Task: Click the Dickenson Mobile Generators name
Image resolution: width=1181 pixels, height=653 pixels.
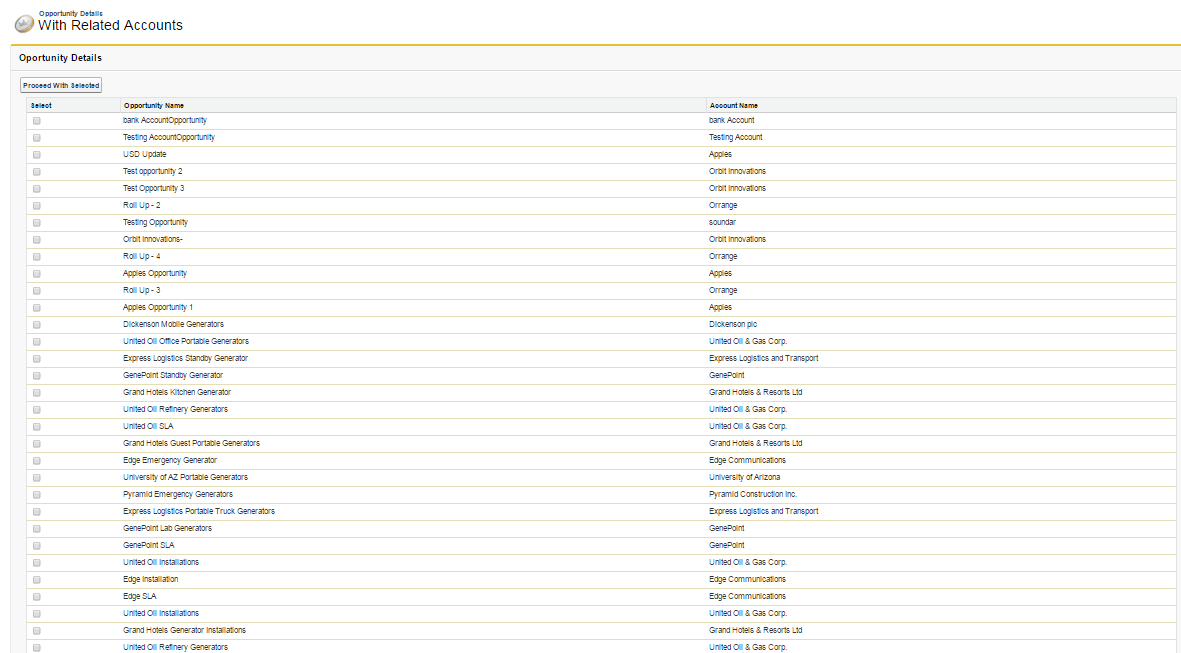Action: (173, 325)
